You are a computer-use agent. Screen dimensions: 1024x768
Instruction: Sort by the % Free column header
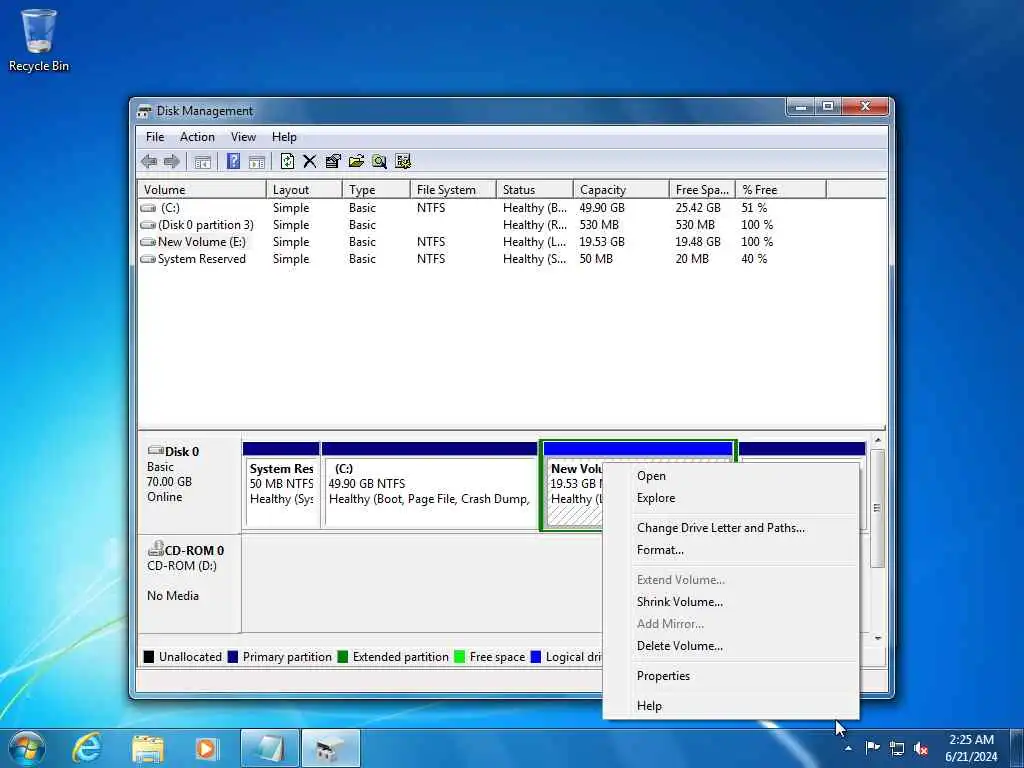pyautogui.click(x=780, y=189)
